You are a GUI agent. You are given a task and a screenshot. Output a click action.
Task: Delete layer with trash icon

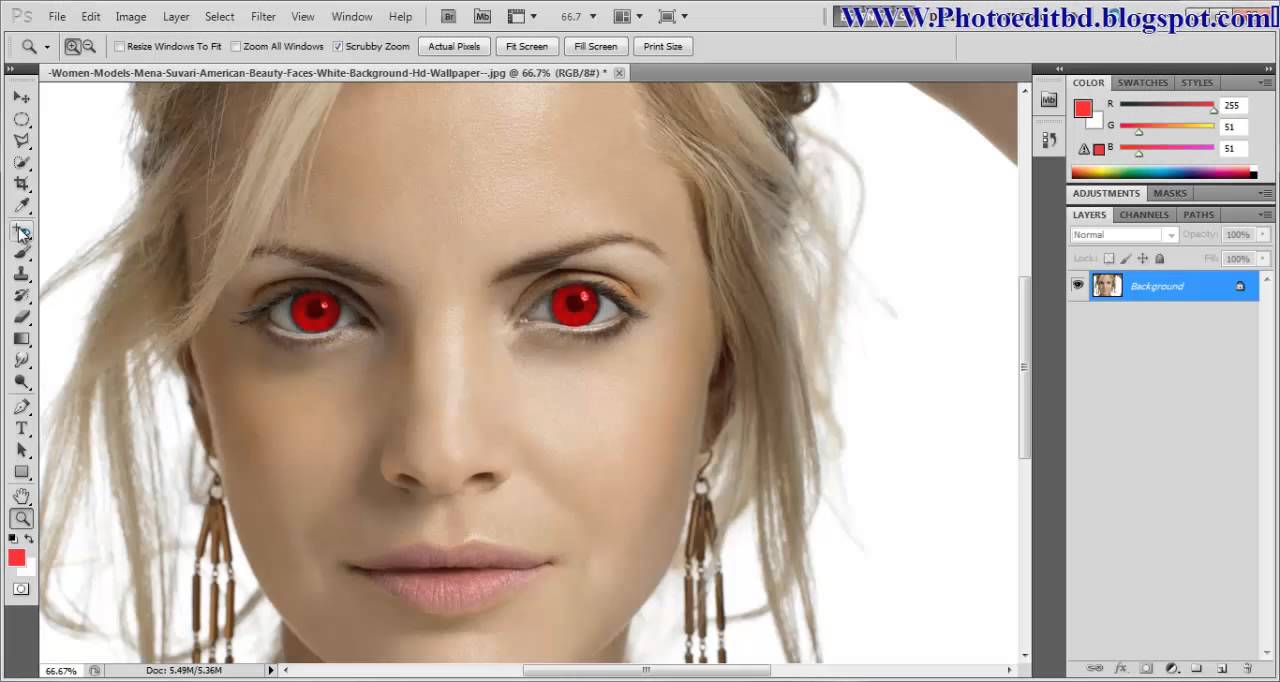[x=1248, y=668]
